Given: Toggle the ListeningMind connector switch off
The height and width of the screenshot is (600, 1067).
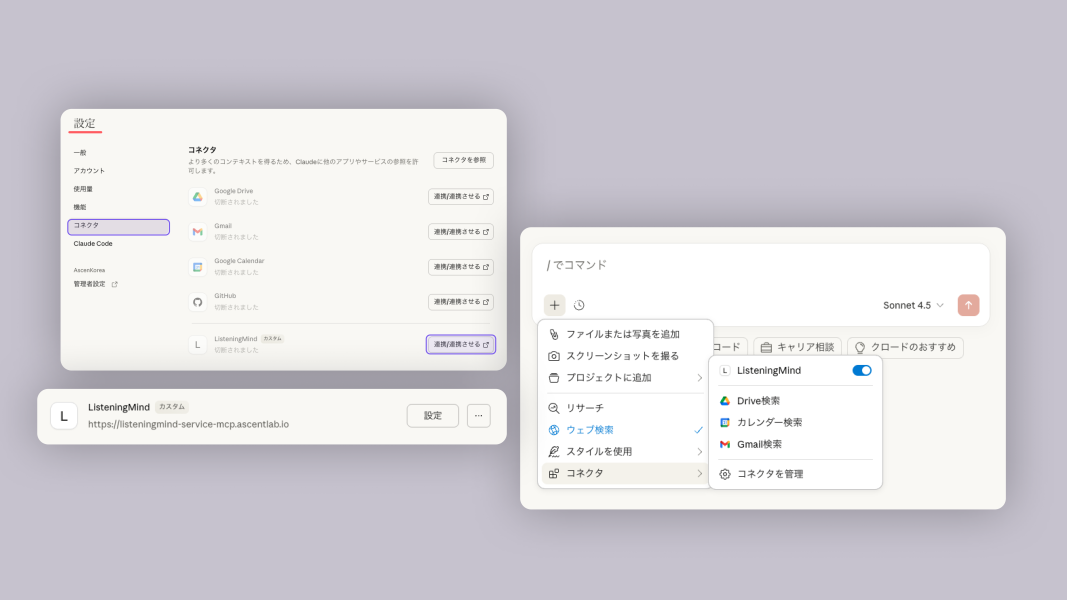Looking at the screenshot, I should tap(861, 370).
